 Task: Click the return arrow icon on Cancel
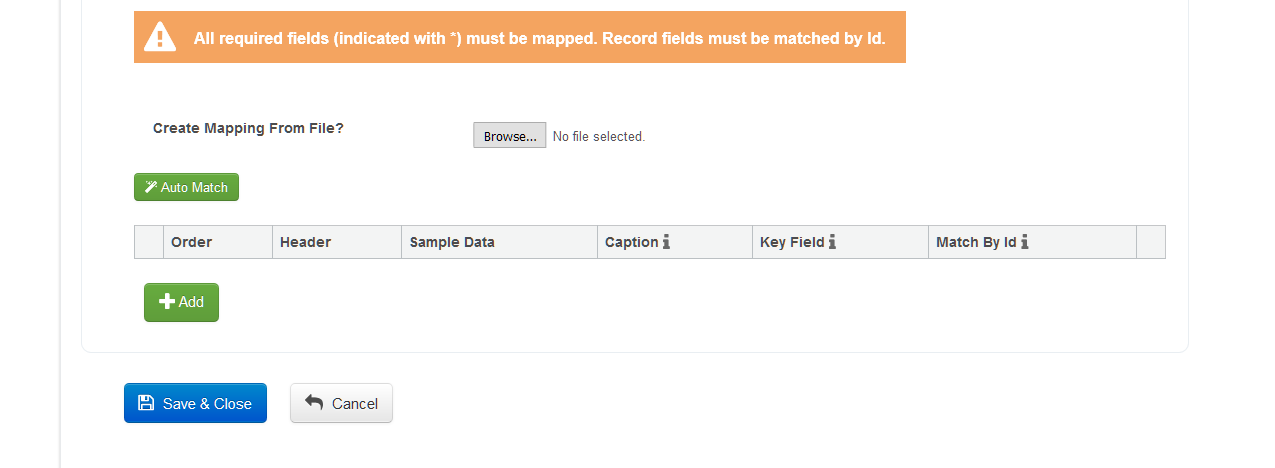click(x=314, y=403)
